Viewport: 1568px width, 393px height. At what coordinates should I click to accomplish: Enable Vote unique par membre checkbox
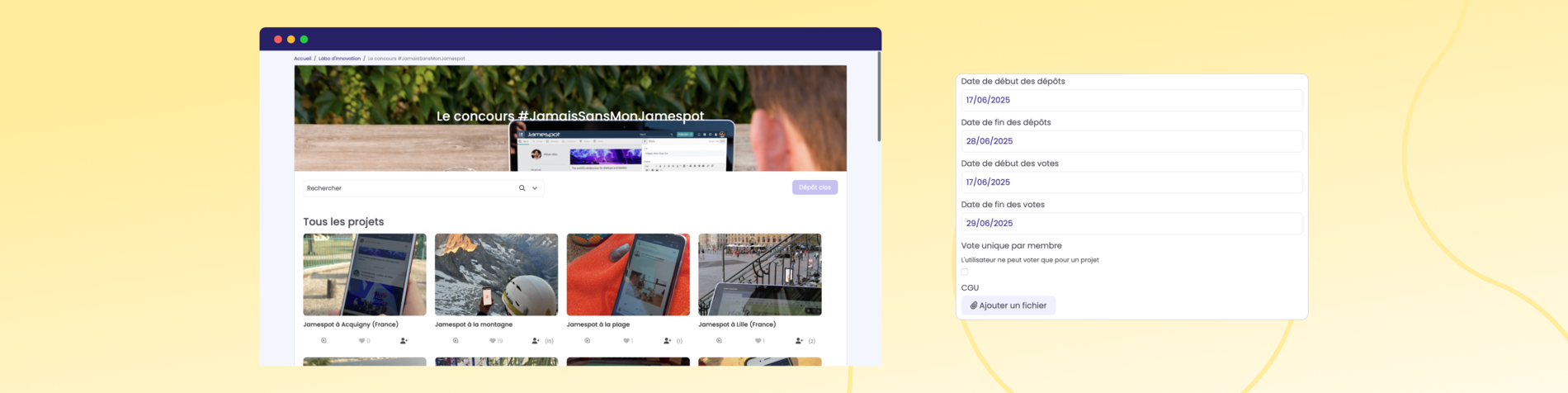point(965,272)
